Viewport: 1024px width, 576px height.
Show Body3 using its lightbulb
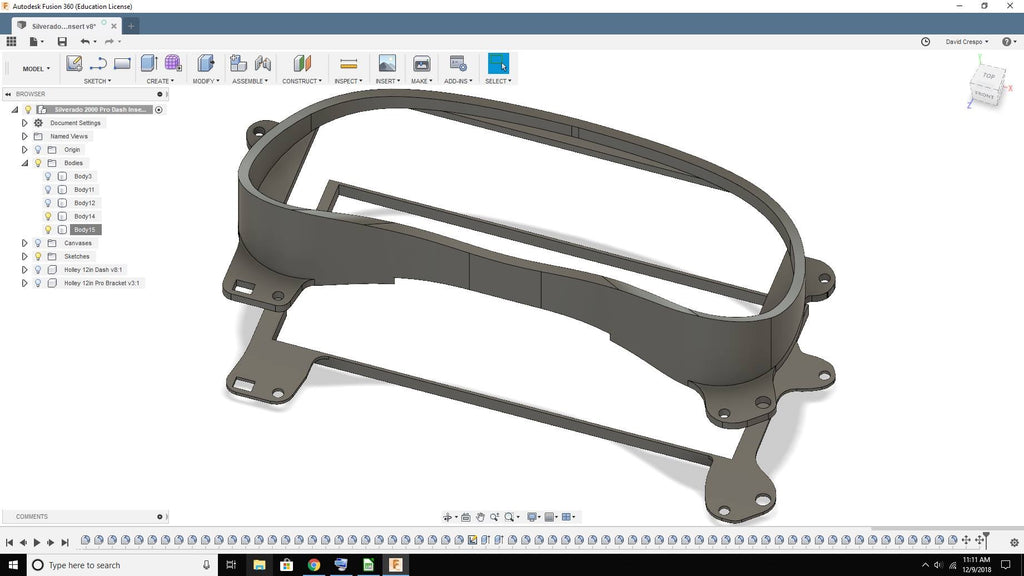(x=47, y=176)
